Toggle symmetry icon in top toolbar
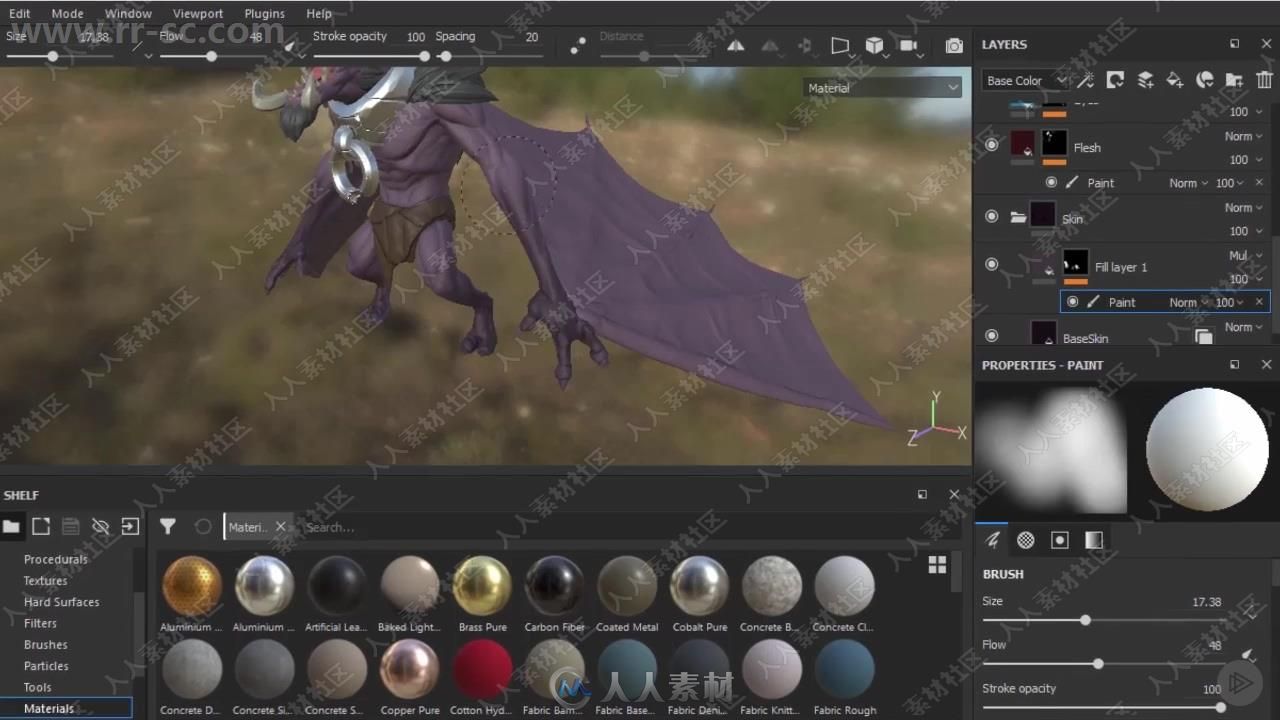The height and width of the screenshot is (720, 1280). click(x=735, y=46)
